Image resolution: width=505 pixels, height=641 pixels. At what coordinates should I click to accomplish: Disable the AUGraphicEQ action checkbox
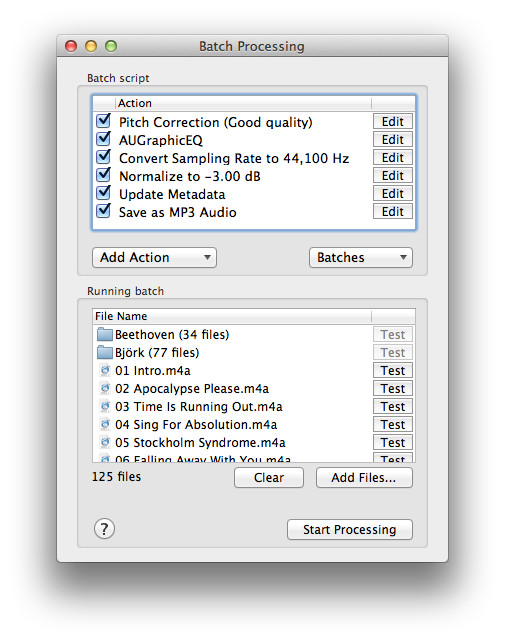point(103,139)
